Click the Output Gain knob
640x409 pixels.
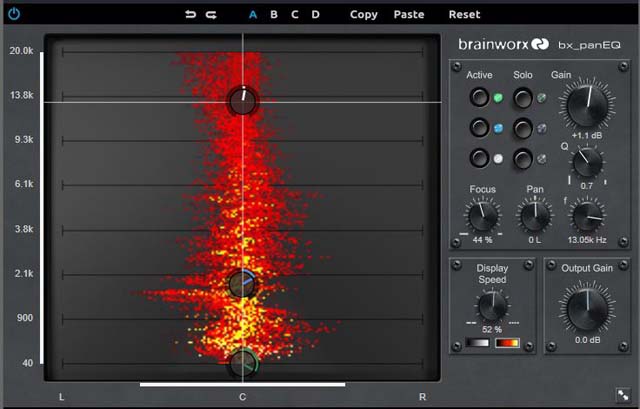click(x=586, y=312)
